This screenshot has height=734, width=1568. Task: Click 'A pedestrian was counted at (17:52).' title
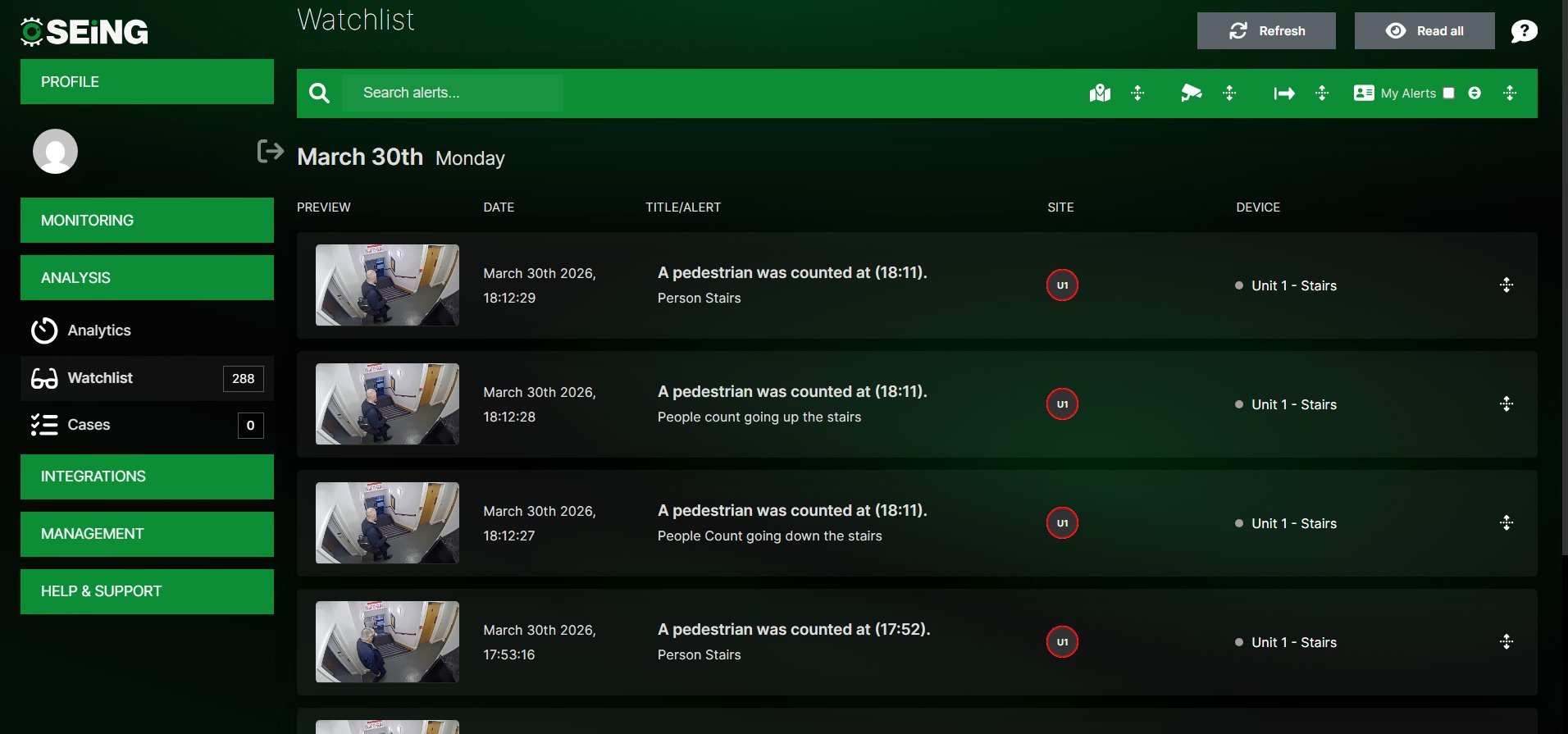pos(794,630)
